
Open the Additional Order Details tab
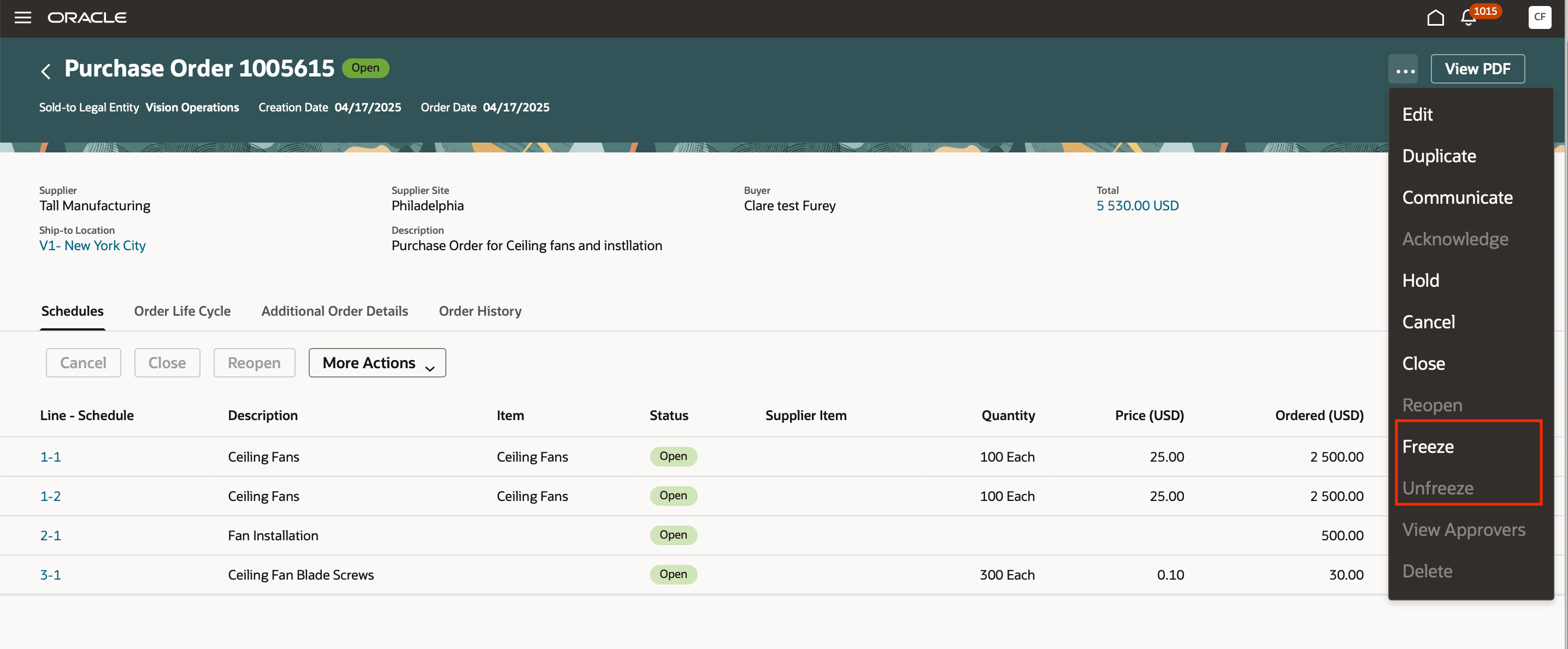(334, 311)
